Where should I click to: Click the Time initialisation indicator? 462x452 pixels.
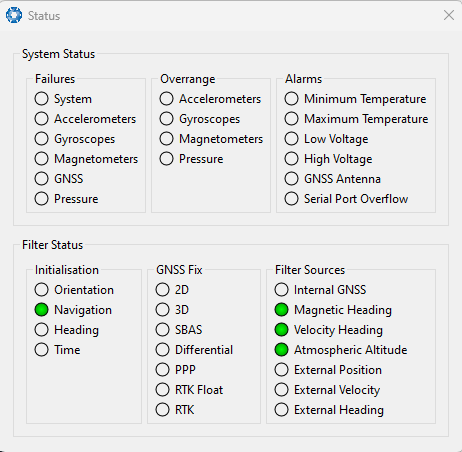(42, 350)
